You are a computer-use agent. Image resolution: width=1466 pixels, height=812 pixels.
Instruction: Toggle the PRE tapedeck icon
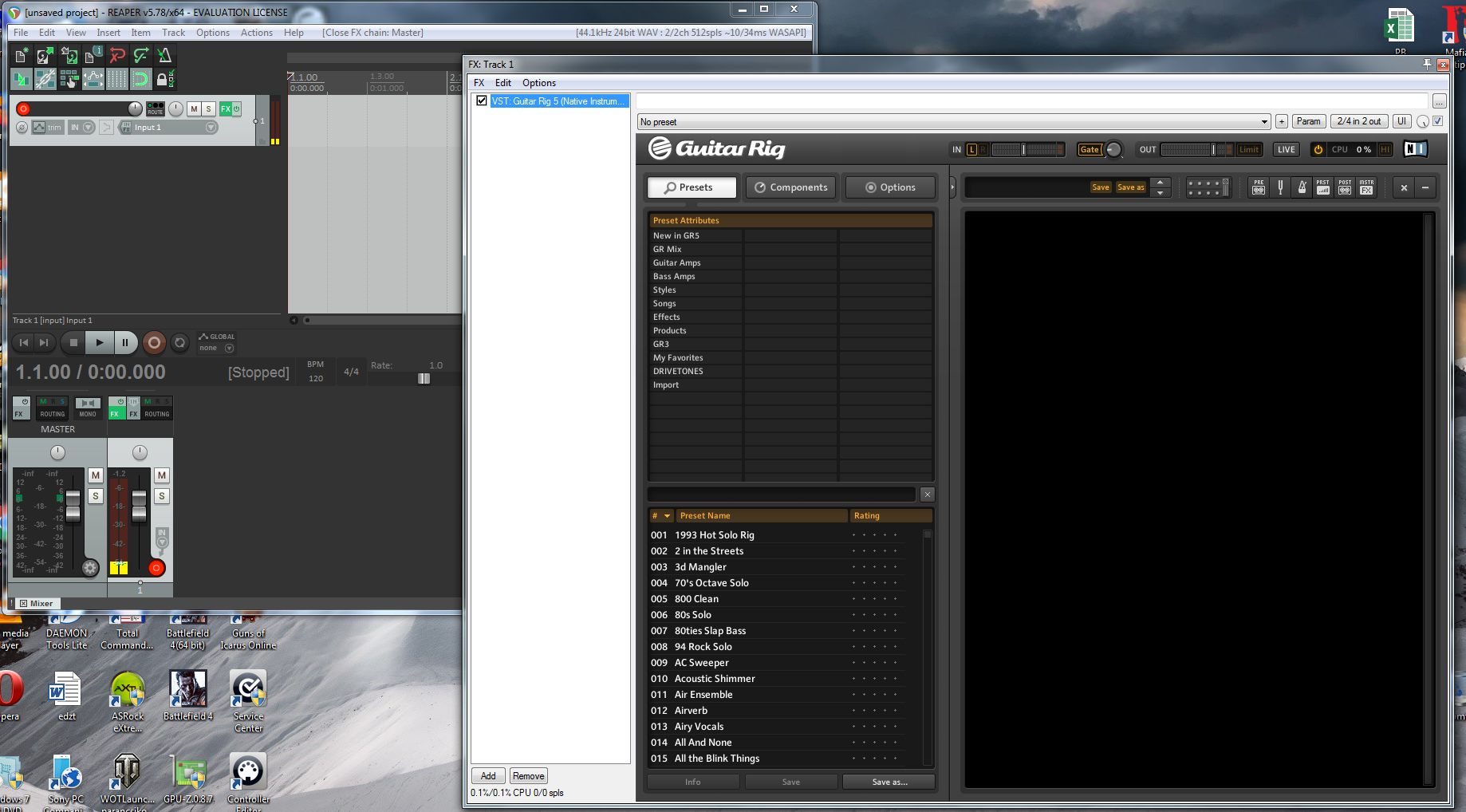[1259, 187]
